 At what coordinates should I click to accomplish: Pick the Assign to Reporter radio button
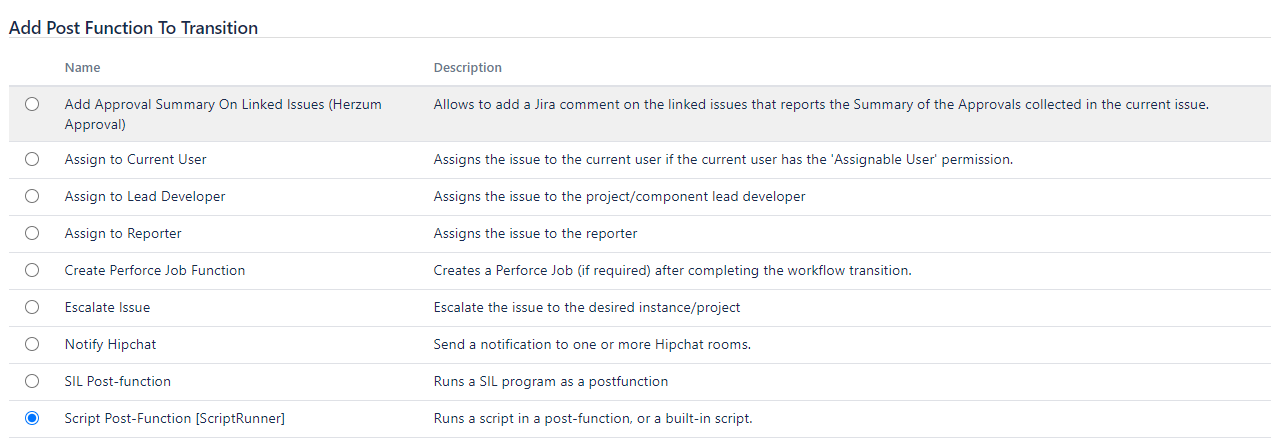(32, 233)
